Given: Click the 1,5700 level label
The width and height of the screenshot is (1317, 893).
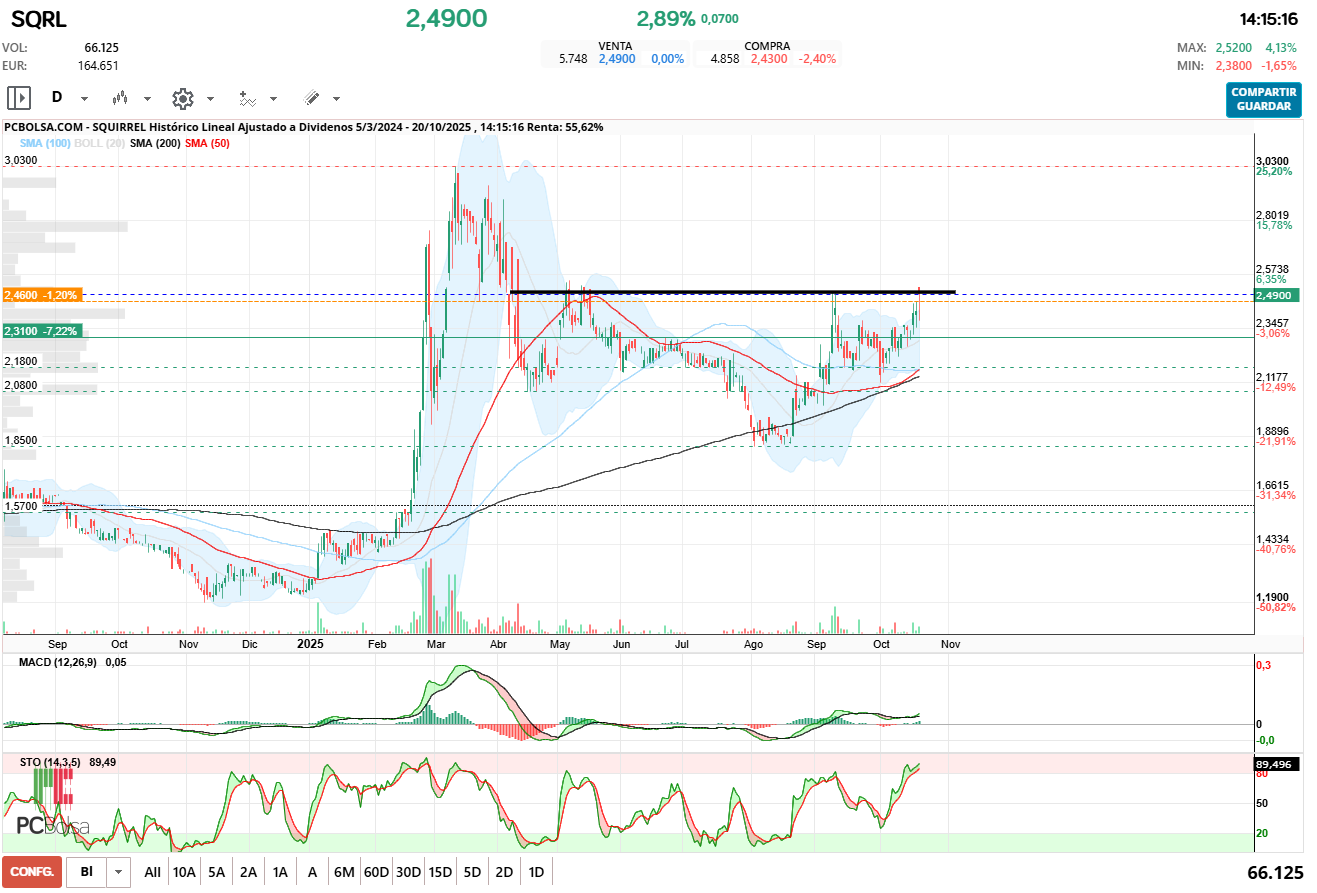Looking at the screenshot, I should click(21, 506).
